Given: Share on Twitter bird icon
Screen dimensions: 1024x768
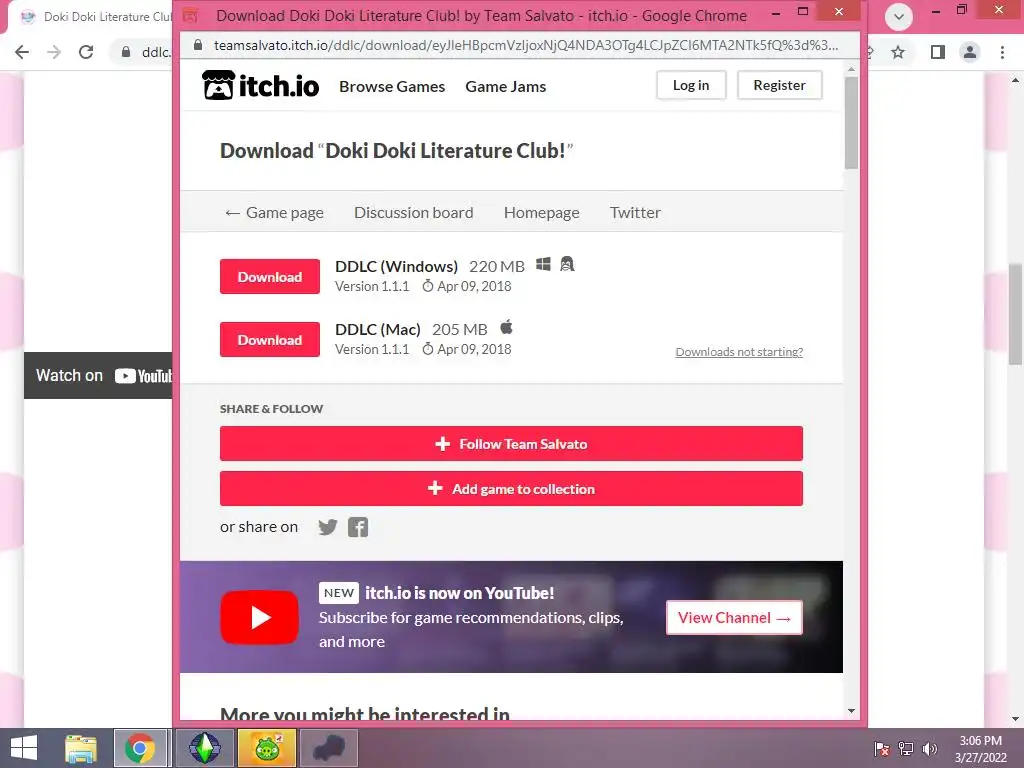Looking at the screenshot, I should point(328,527).
